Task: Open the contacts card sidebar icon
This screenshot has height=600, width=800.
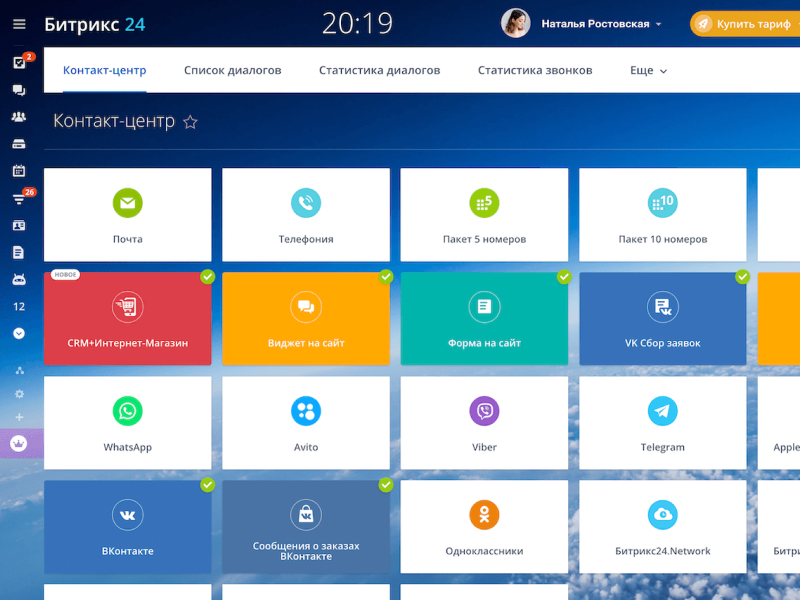Action: [x=19, y=226]
